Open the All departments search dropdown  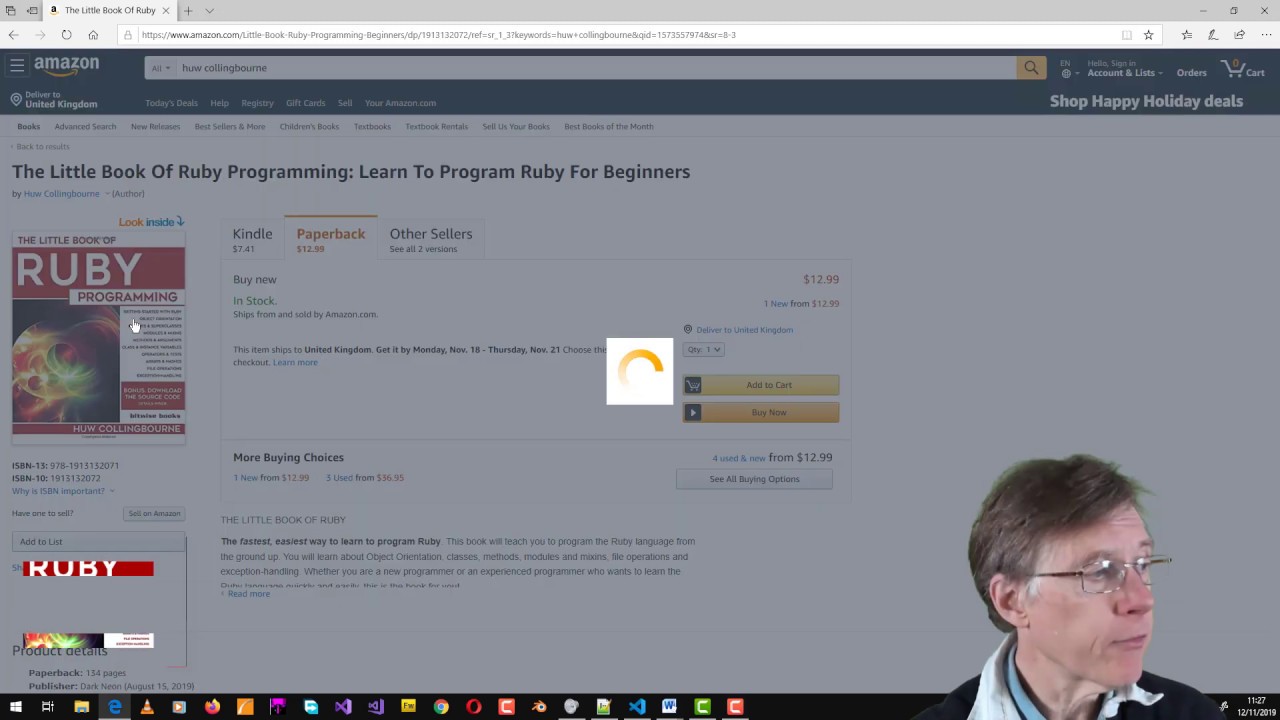tap(160, 67)
